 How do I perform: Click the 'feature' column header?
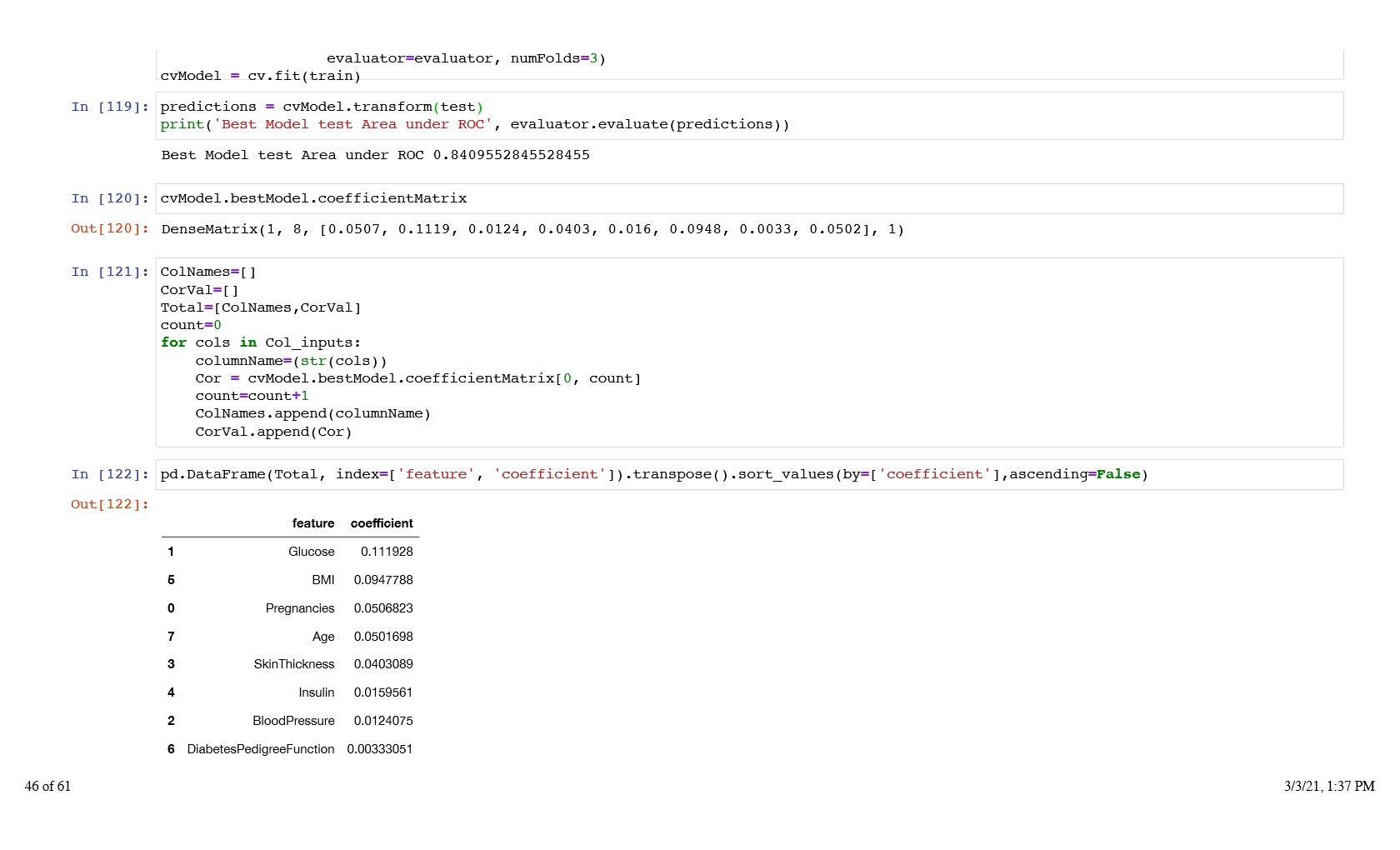click(x=312, y=523)
